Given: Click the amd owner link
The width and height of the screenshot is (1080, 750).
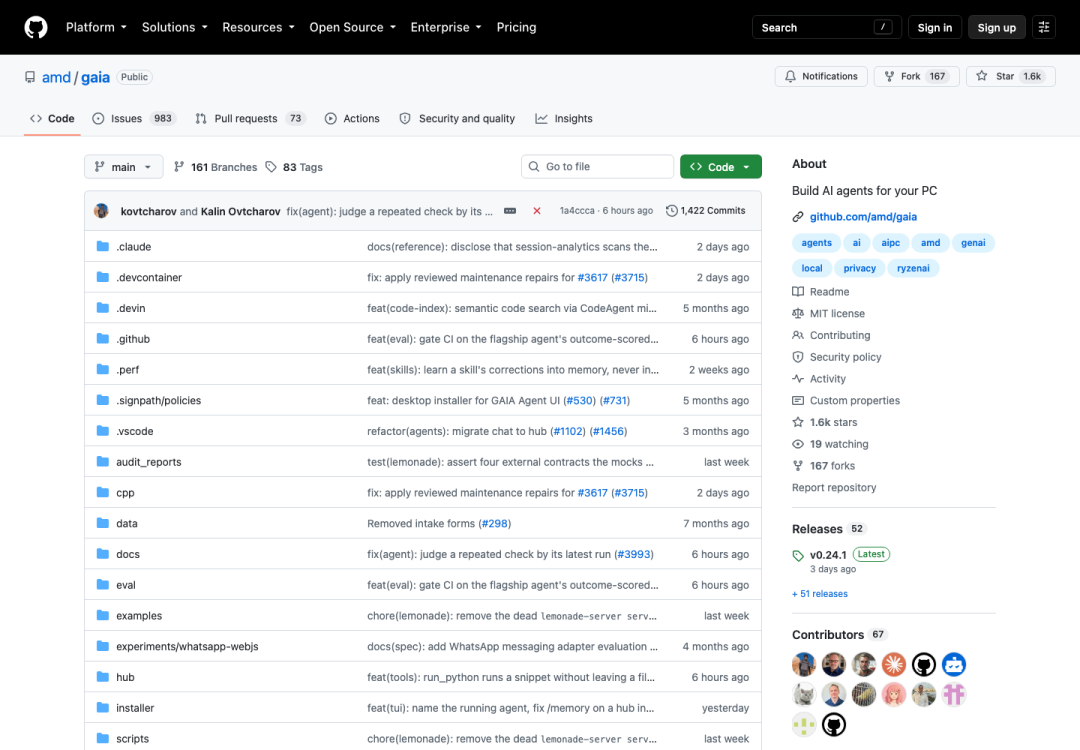Looking at the screenshot, I should [56, 77].
